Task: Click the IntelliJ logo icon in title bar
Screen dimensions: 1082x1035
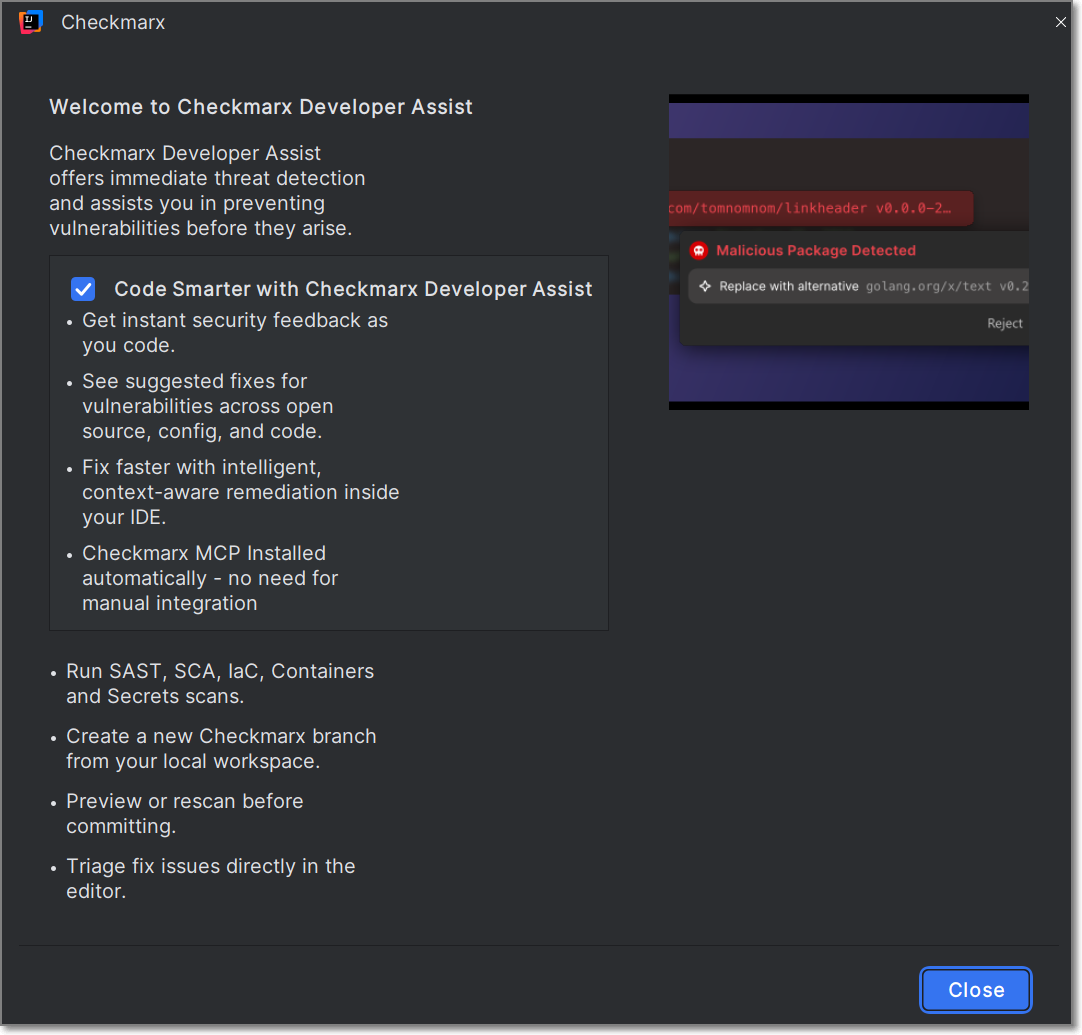Action: (x=30, y=22)
